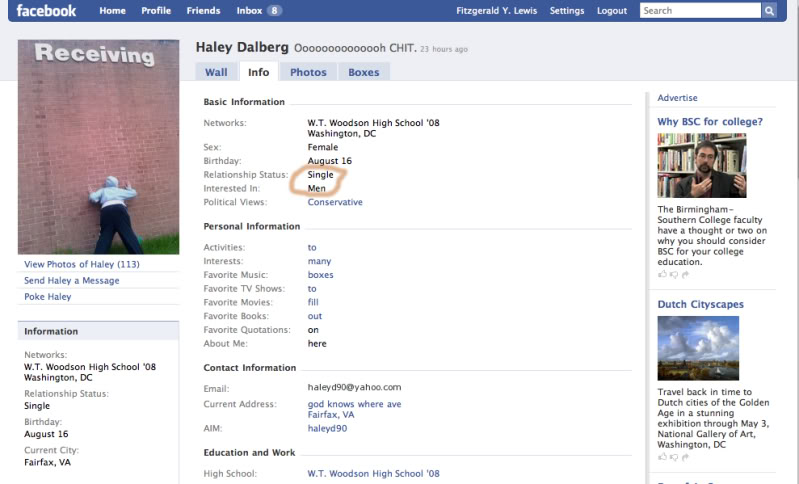Thumbs up the BSC college ad

tap(662, 274)
